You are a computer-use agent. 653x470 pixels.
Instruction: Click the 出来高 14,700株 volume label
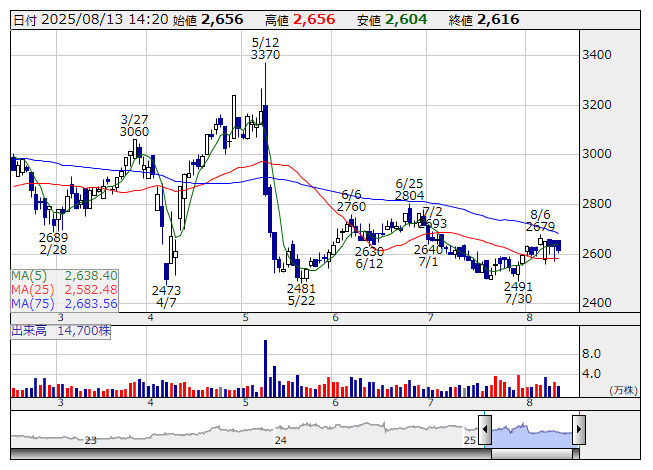[61, 331]
